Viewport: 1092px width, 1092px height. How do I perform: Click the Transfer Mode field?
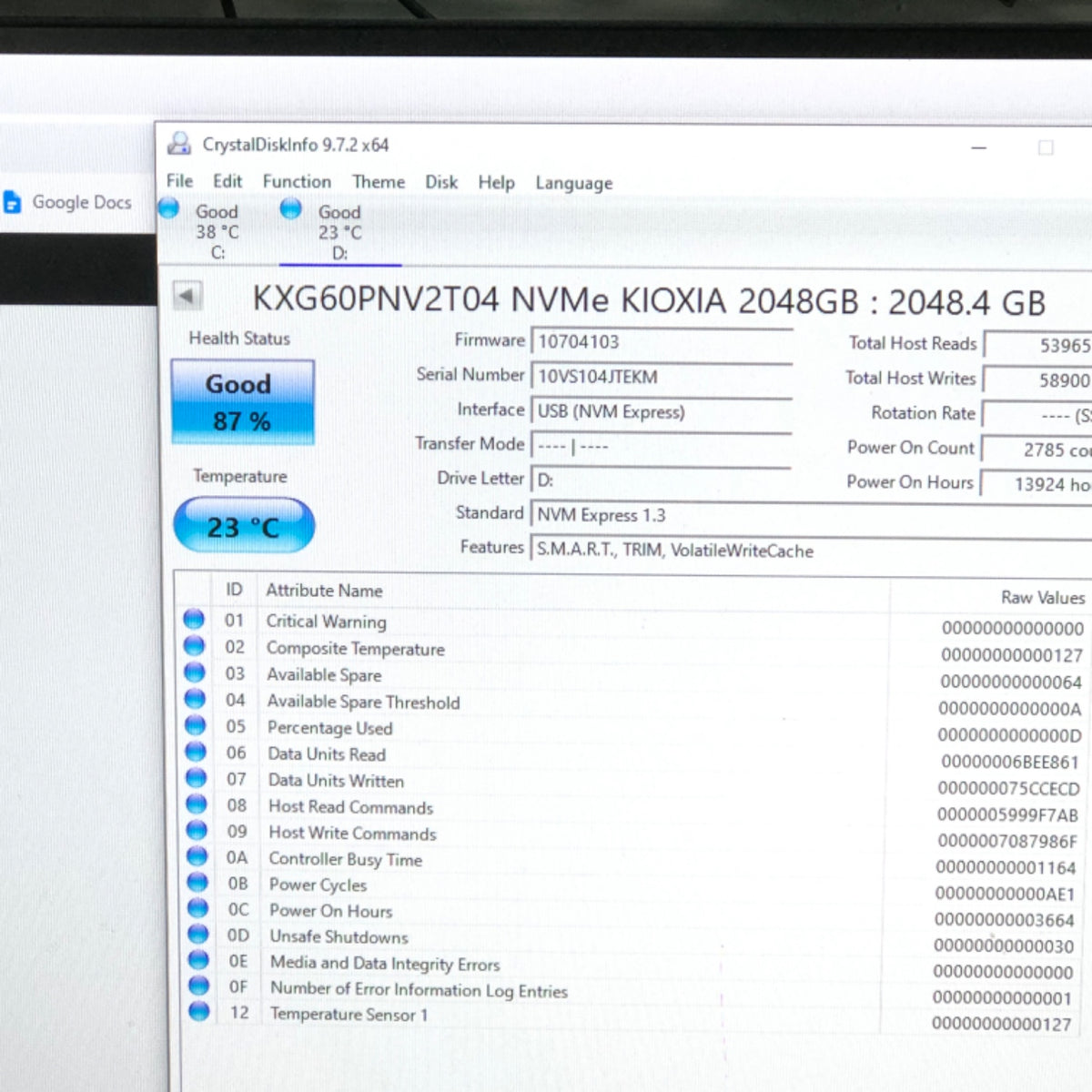pos(662,446)
